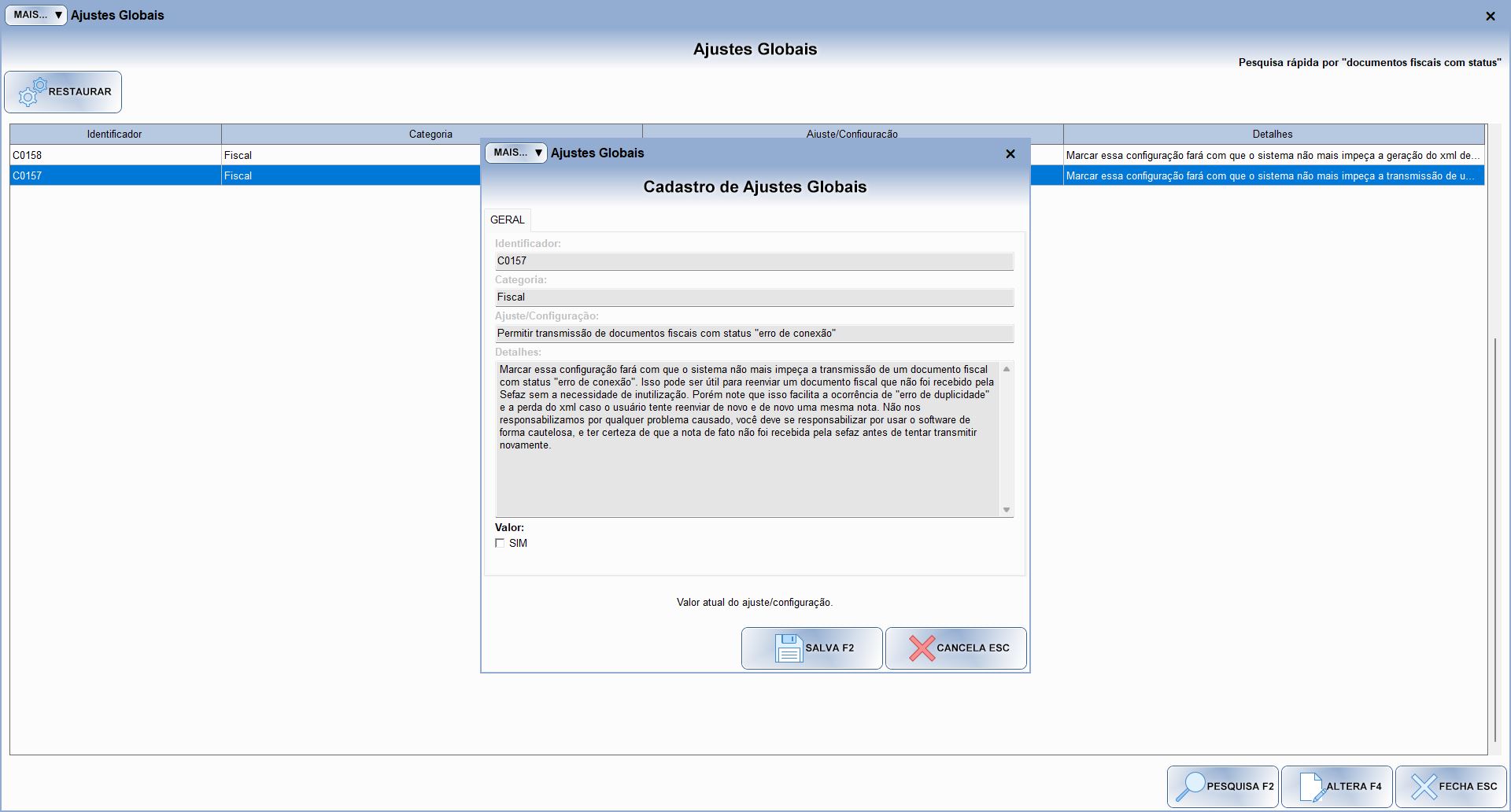Switch to the GERAL tab
The width and height of the screenshot is (1511, 812).
507,220
